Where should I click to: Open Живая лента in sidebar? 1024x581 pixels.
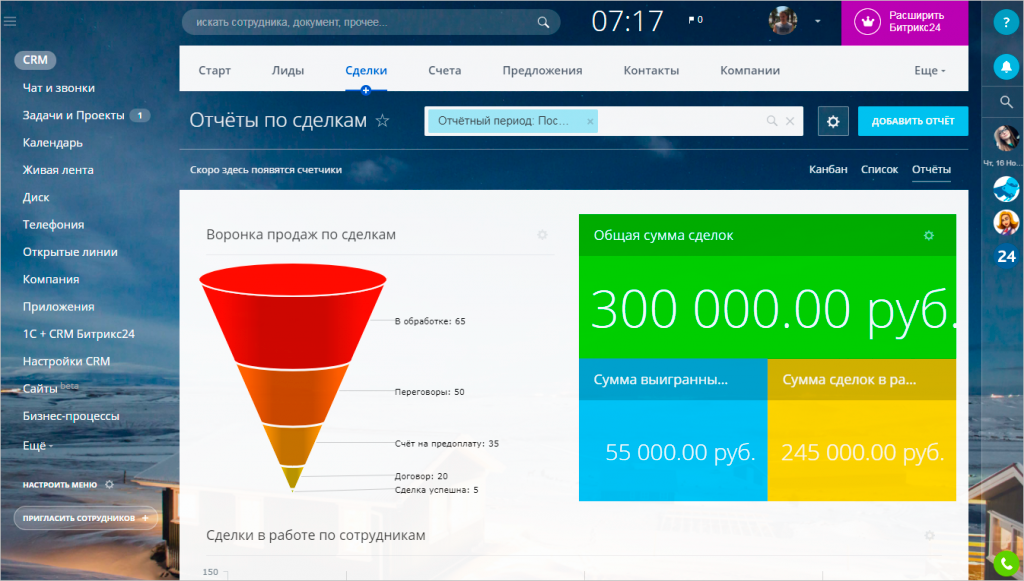pyautogui.click(x=58, y=170)
